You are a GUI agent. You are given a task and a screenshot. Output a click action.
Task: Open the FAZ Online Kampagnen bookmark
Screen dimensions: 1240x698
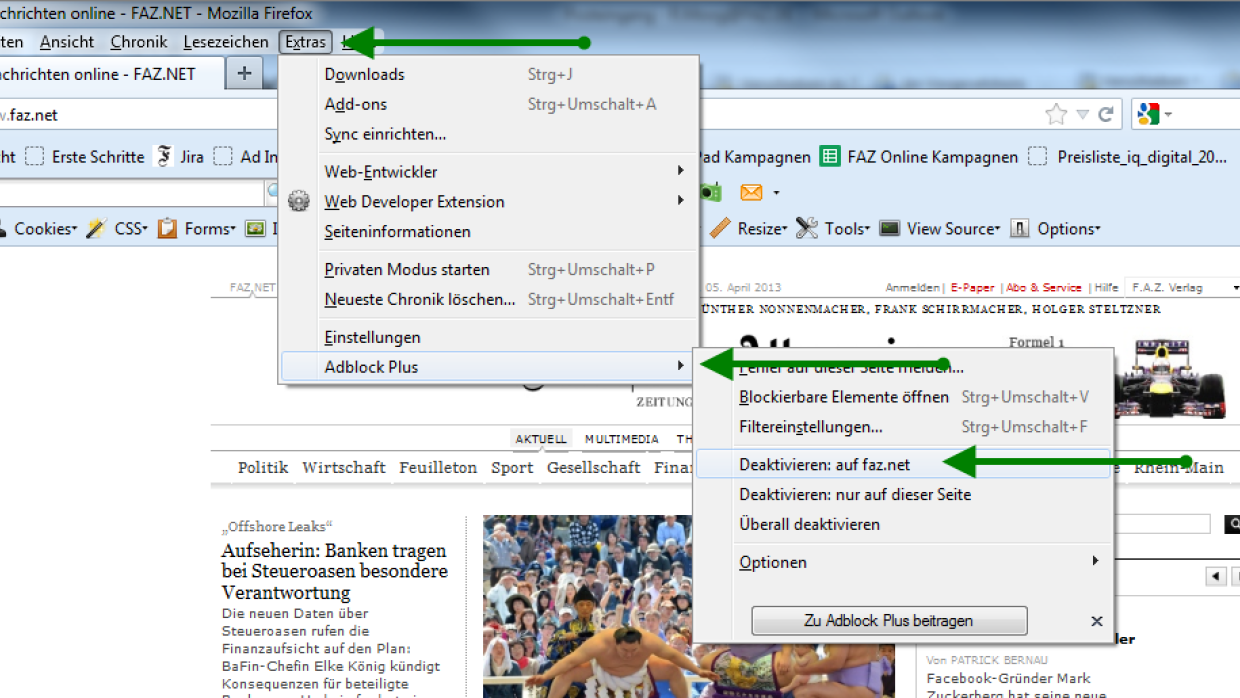(919, 157)
